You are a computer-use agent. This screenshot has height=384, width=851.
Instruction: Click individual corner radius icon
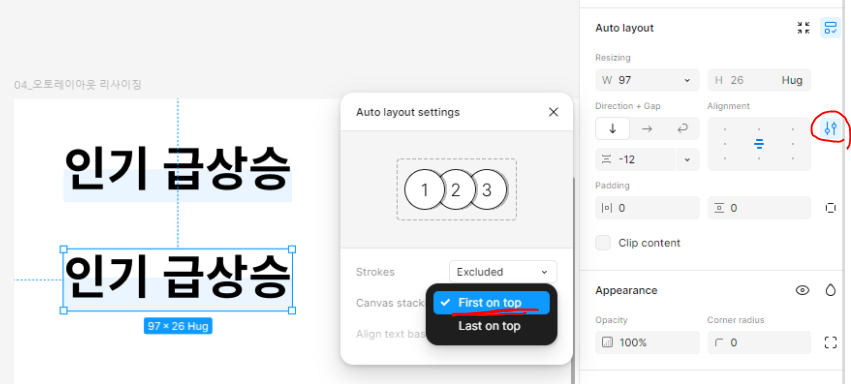830,342
